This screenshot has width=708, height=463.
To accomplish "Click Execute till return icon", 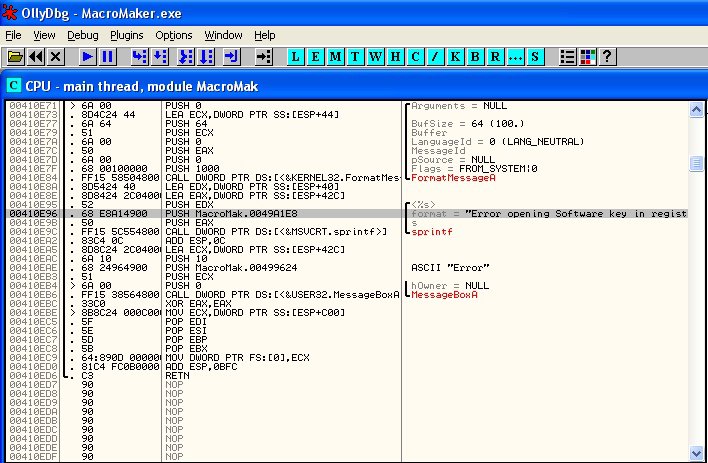I will pyautogui.click(x=231, y=57).
